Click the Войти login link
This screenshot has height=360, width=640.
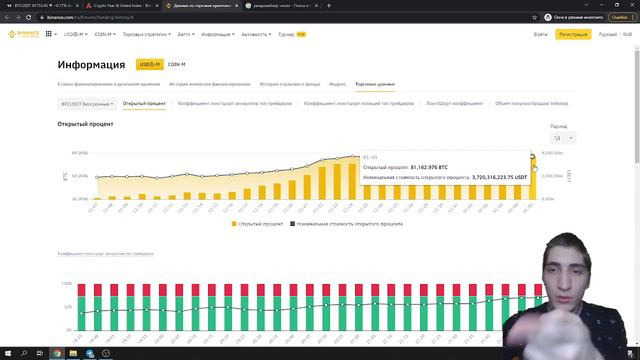point(540,34)
